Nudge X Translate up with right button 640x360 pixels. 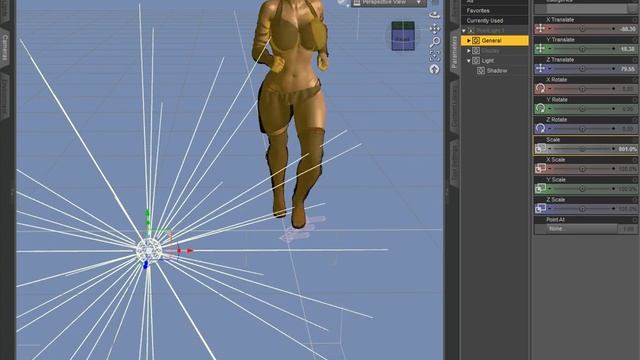click(x=613, y=29)
